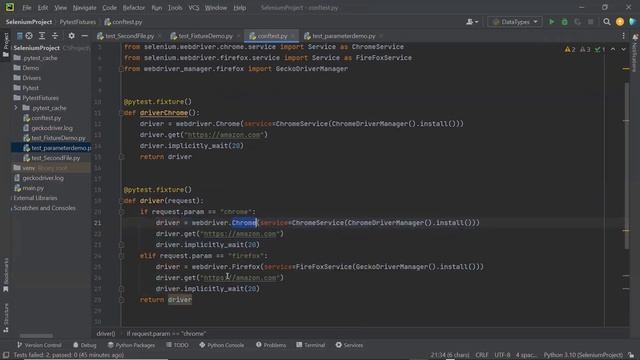Select the Drivers folder
The height and width of the screenshot is (360, 640).
pyautogui.click(x=31, y=78)
